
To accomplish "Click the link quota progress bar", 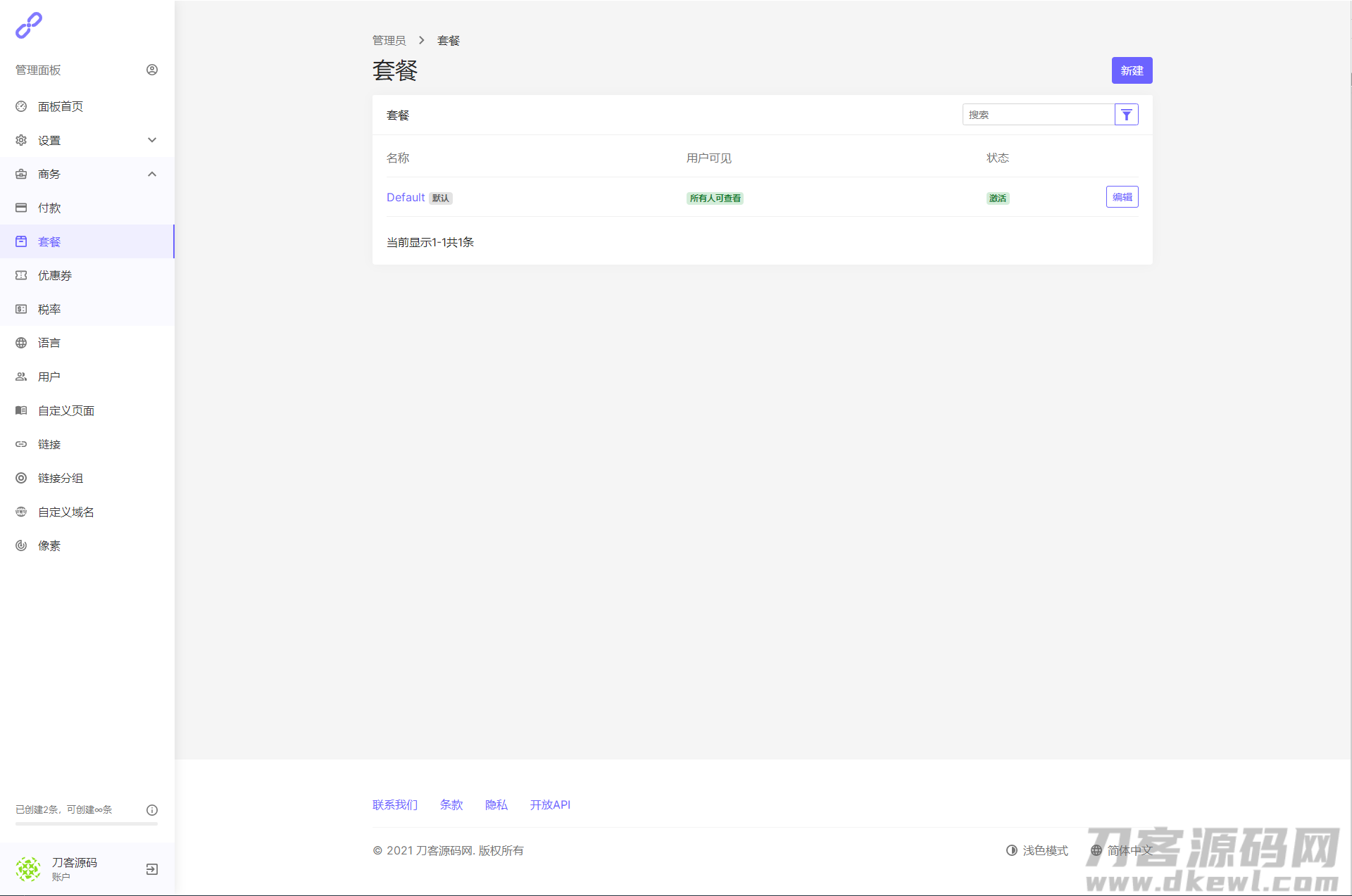I will pyautogui.click(x=87, y=824).
